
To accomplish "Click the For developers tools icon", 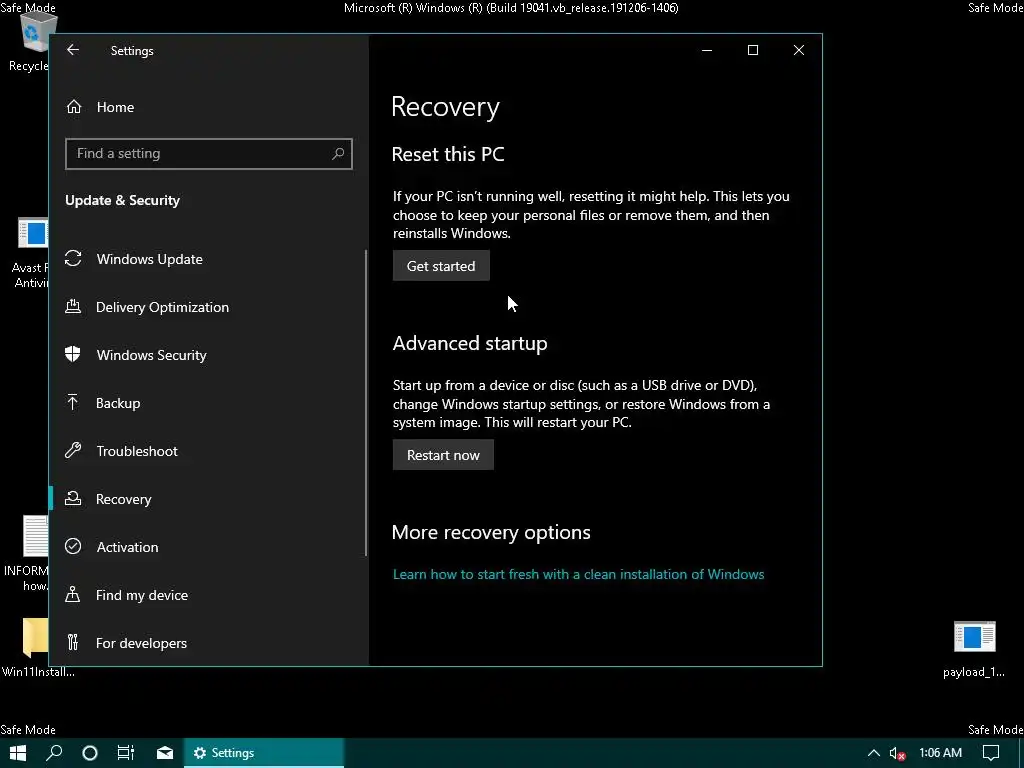I will (73, 642).
